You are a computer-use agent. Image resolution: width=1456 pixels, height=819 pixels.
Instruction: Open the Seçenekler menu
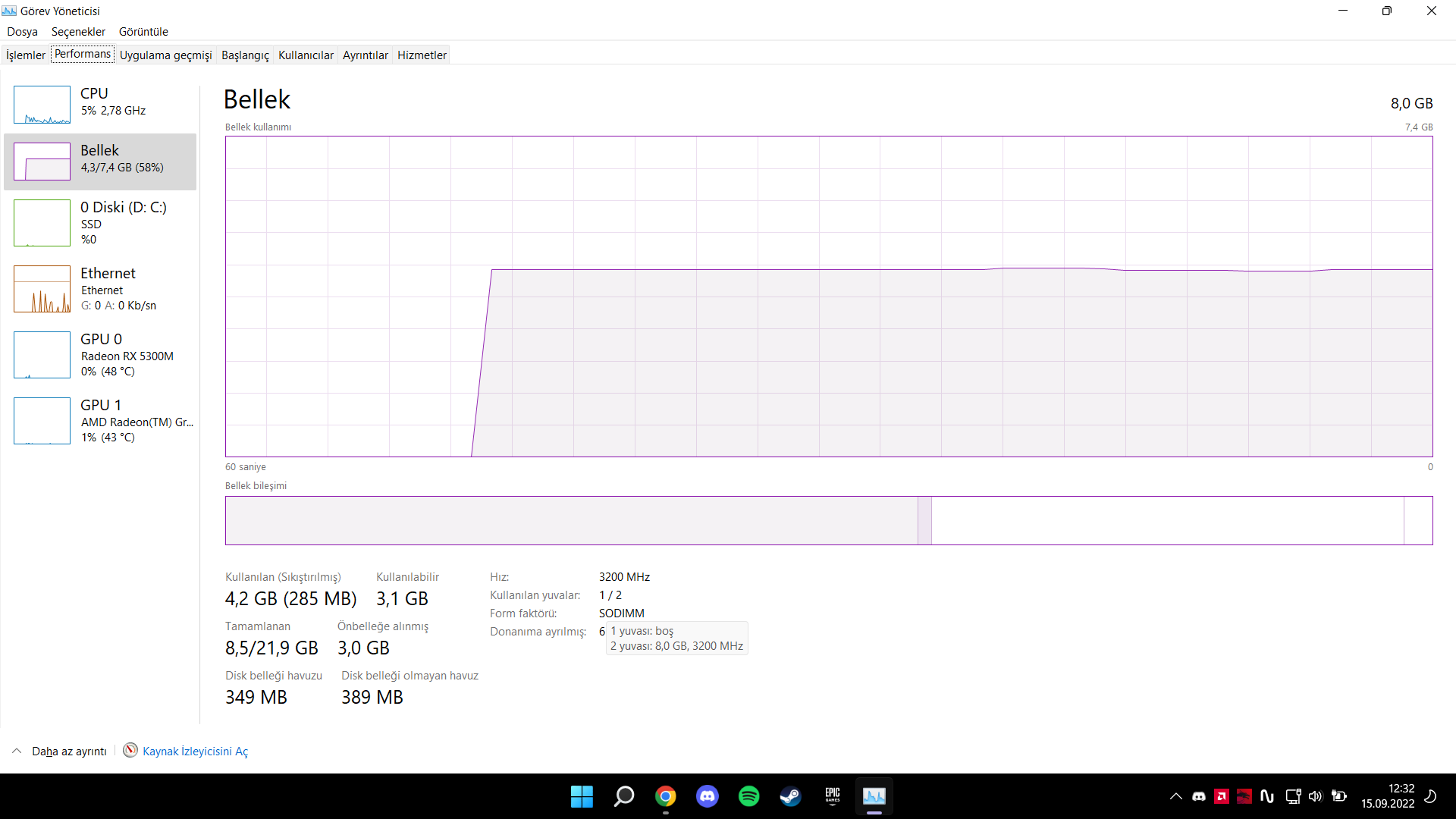(x=78, y=32)
